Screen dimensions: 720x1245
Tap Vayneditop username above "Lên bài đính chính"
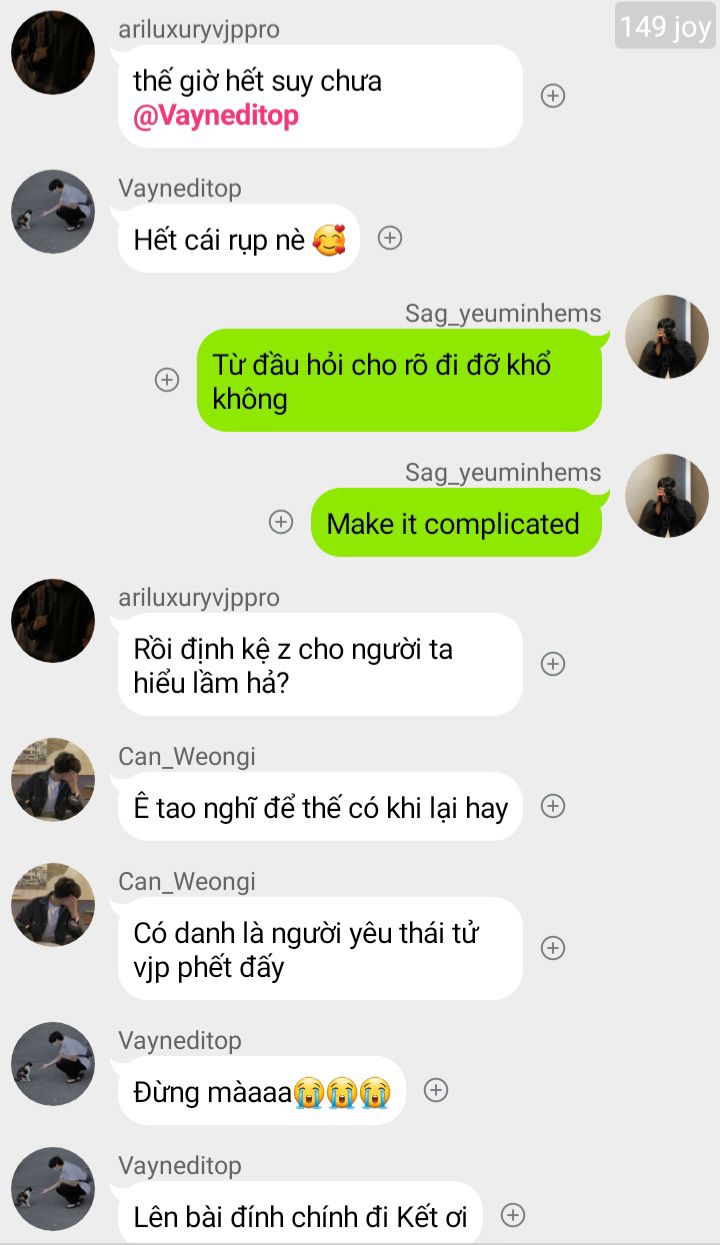(180, 1165)
